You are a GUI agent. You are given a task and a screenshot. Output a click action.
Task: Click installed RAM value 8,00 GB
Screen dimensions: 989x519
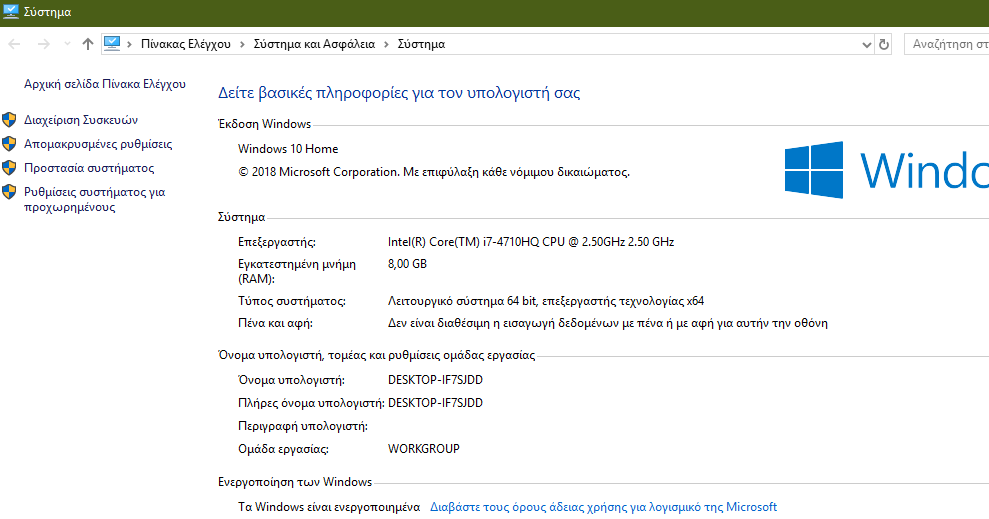(x=407, y=264)
